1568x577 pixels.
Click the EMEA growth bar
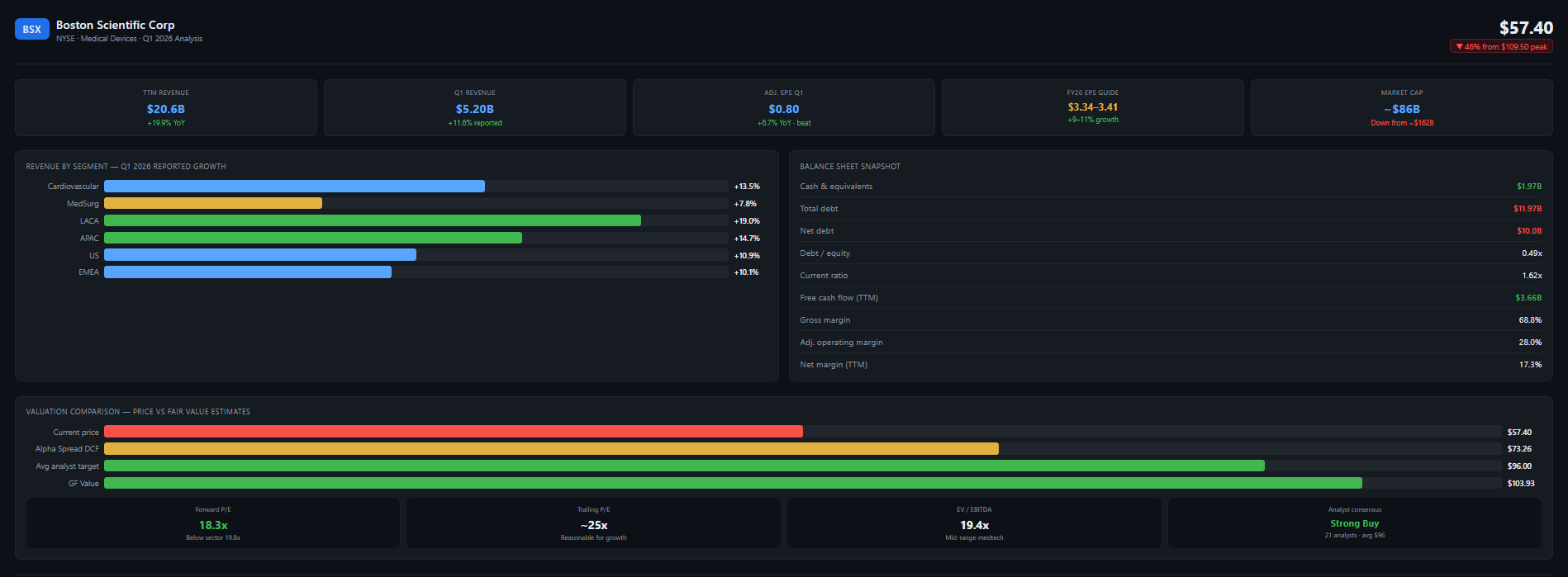(248, 272)
